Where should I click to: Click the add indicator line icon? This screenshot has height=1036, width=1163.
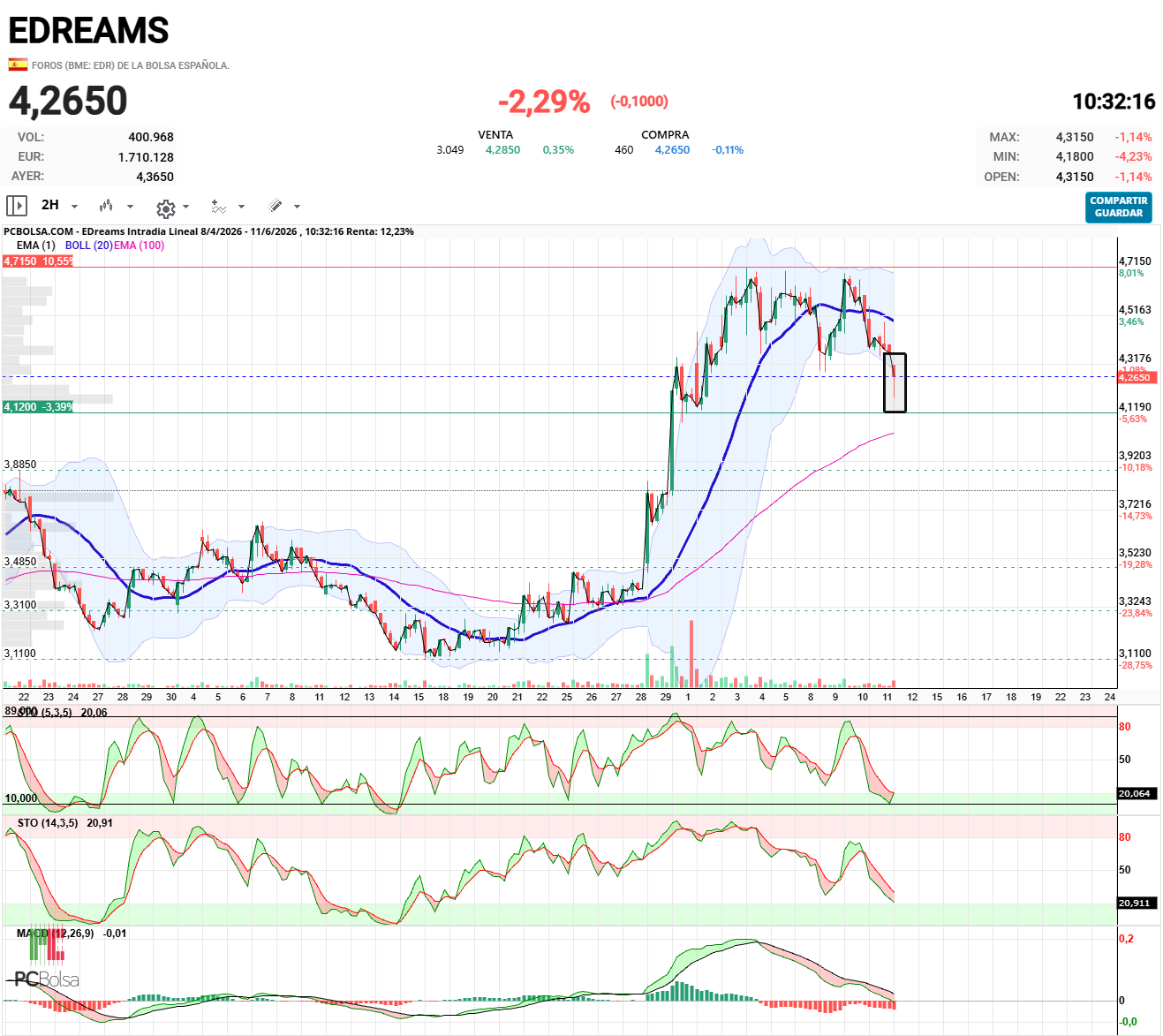[x=219, y=206]
